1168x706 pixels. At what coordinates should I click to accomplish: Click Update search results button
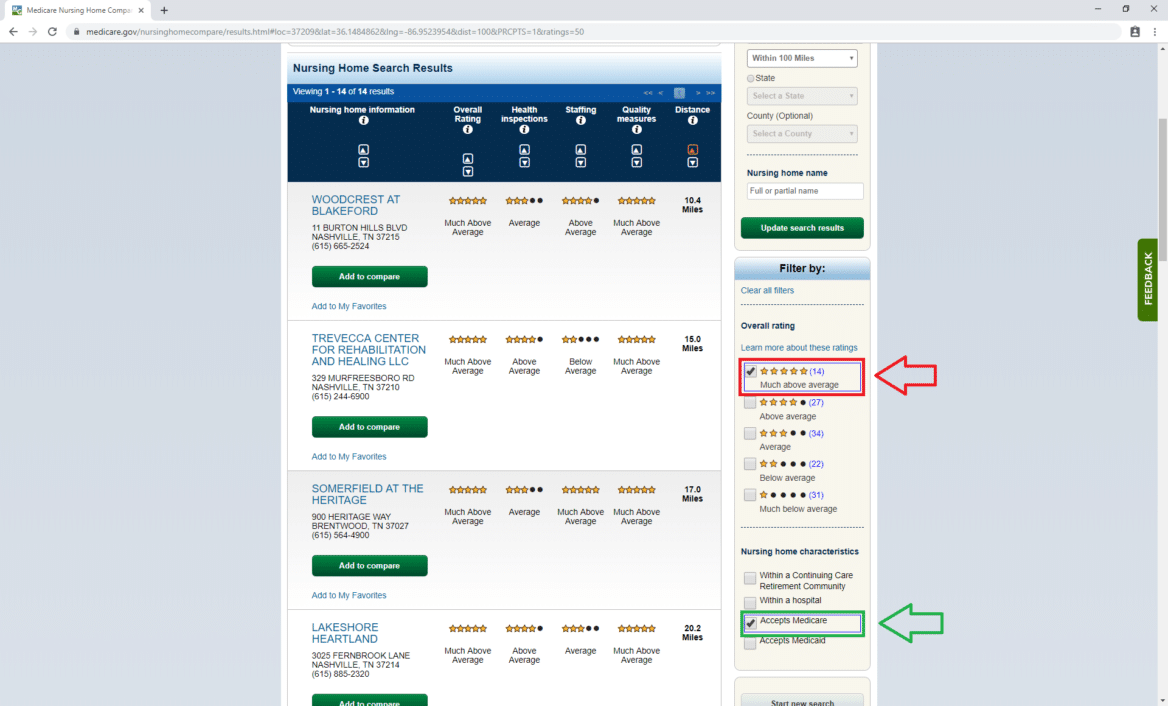(802, 228)
